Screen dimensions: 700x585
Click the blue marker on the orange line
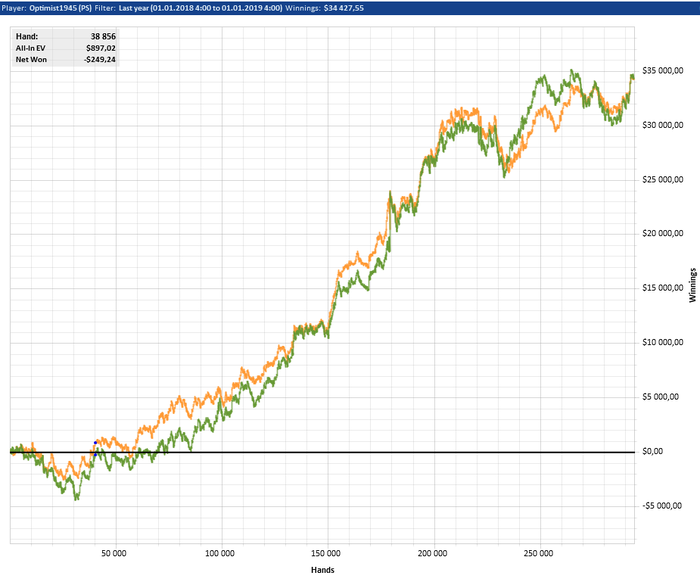tap(95, 443)
